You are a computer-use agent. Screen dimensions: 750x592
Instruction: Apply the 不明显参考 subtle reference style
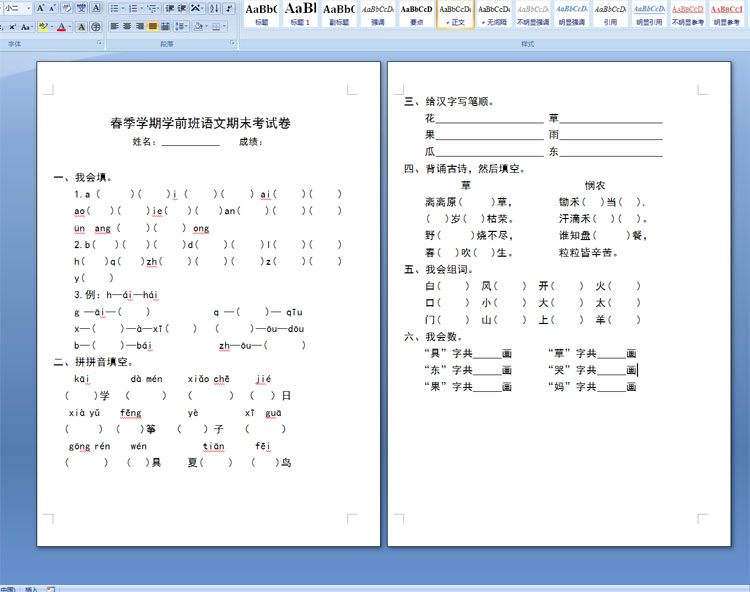tap(688, 14)
